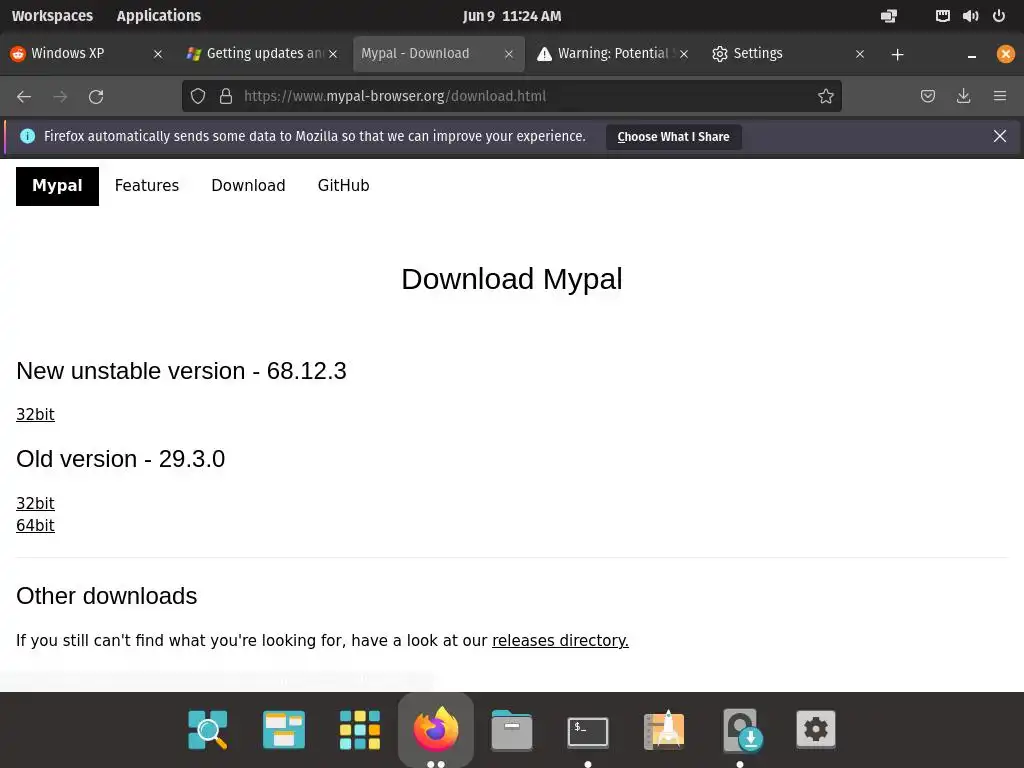Click the site security padlock icon
The image size is (1024, 768).
pyautogui.click(x=226, y=97)
